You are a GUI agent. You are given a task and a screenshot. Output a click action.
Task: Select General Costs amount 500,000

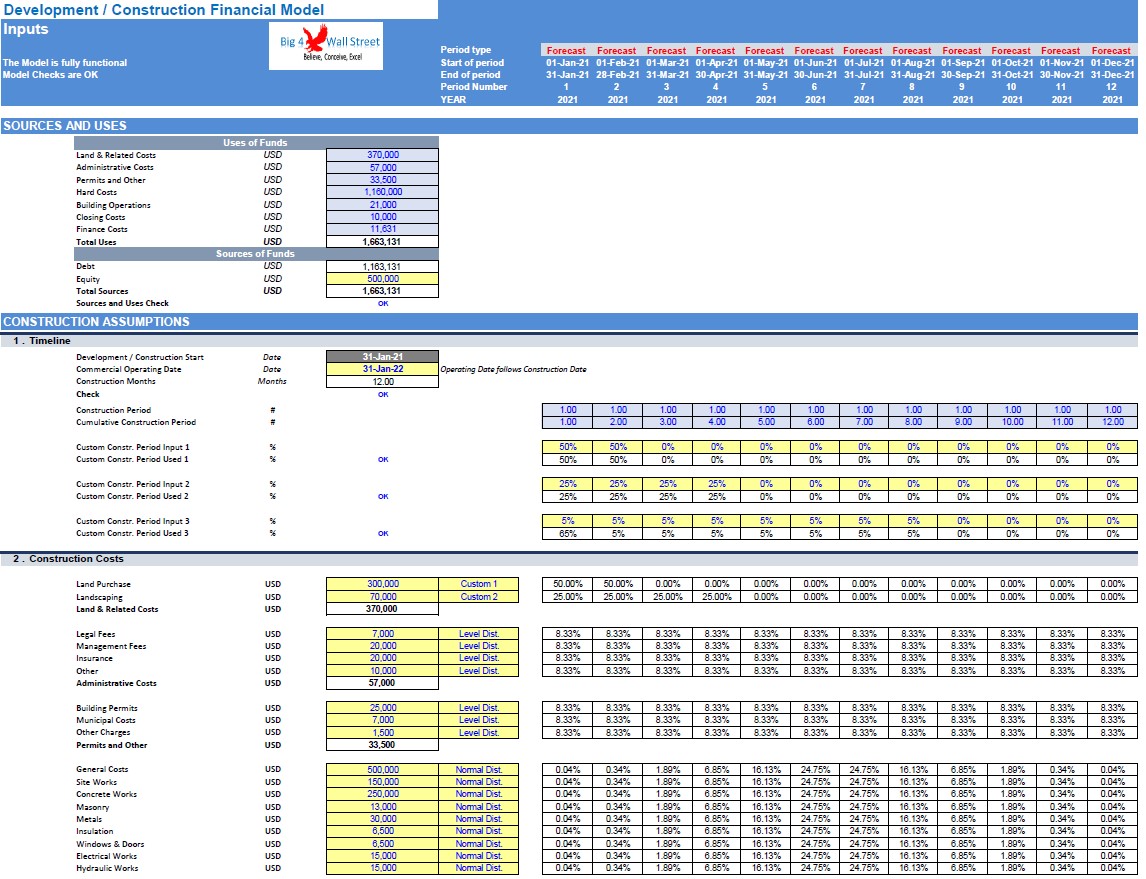(382, 769)
